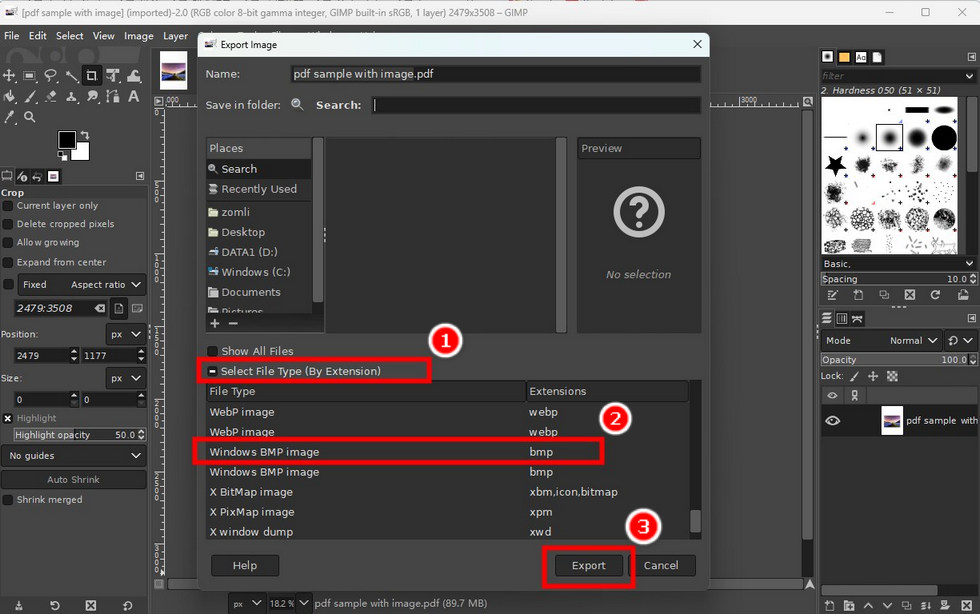Screen dimensions: 980x614
Task: Select the Clone tool
Action: point(71,97)
